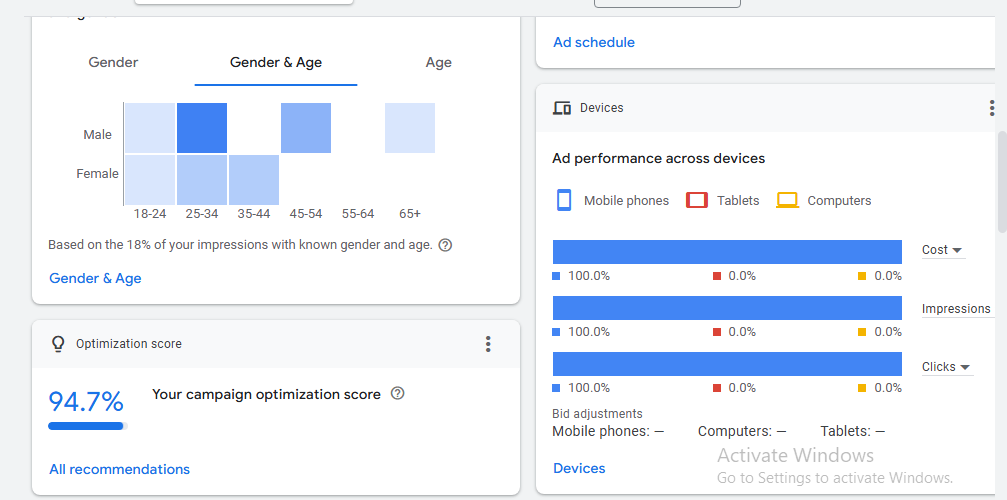The image size is (1007, 500).
Task: Open the Optimization score card three-dot menu
Action: 488,344
